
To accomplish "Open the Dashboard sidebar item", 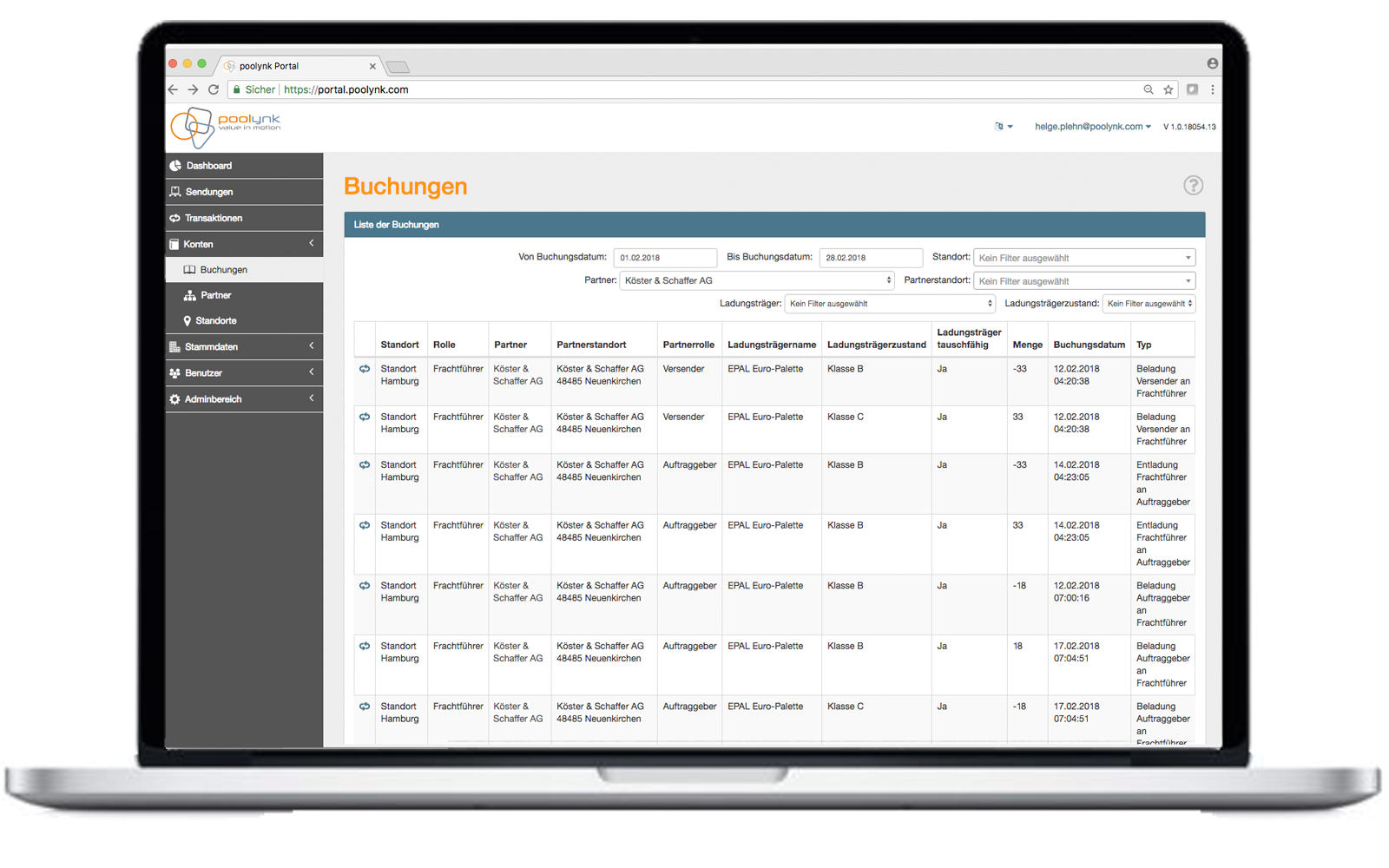I will pos(244,166).
